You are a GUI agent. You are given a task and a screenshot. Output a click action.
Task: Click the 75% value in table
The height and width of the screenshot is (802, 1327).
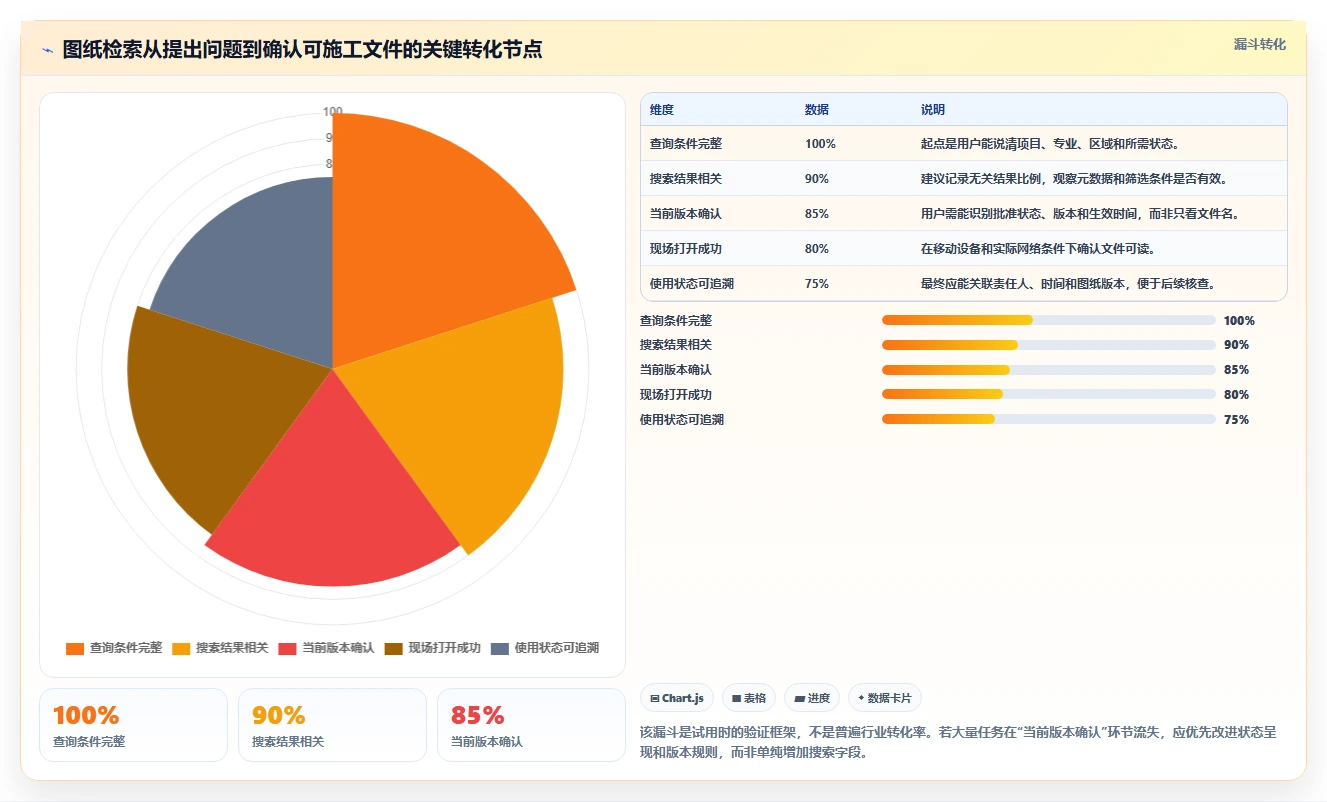[x=817, y=284]
